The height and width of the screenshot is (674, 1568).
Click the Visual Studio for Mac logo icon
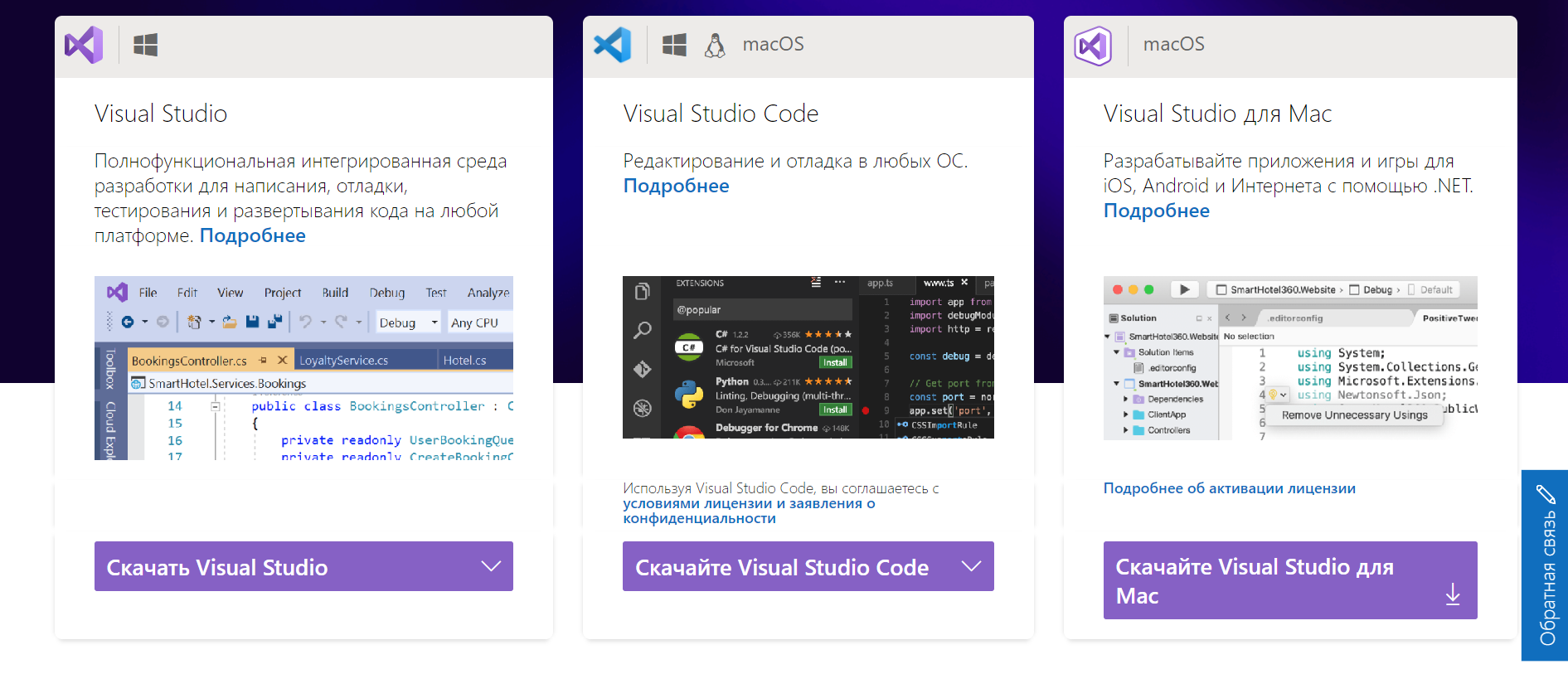tap(1093, 46)
